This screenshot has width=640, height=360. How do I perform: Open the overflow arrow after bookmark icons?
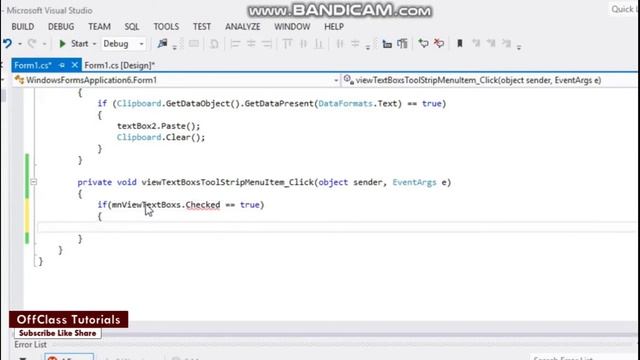[x=519, y=47]
